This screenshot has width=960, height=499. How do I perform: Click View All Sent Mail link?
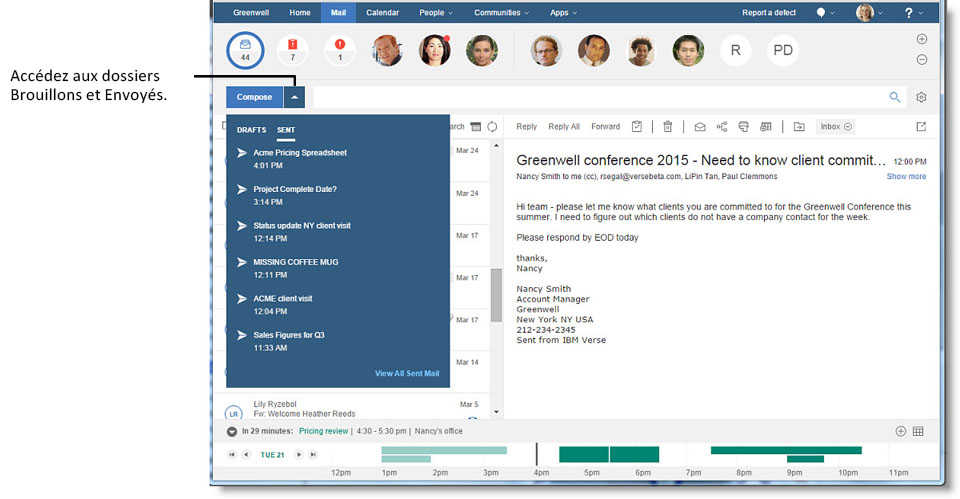407,373
